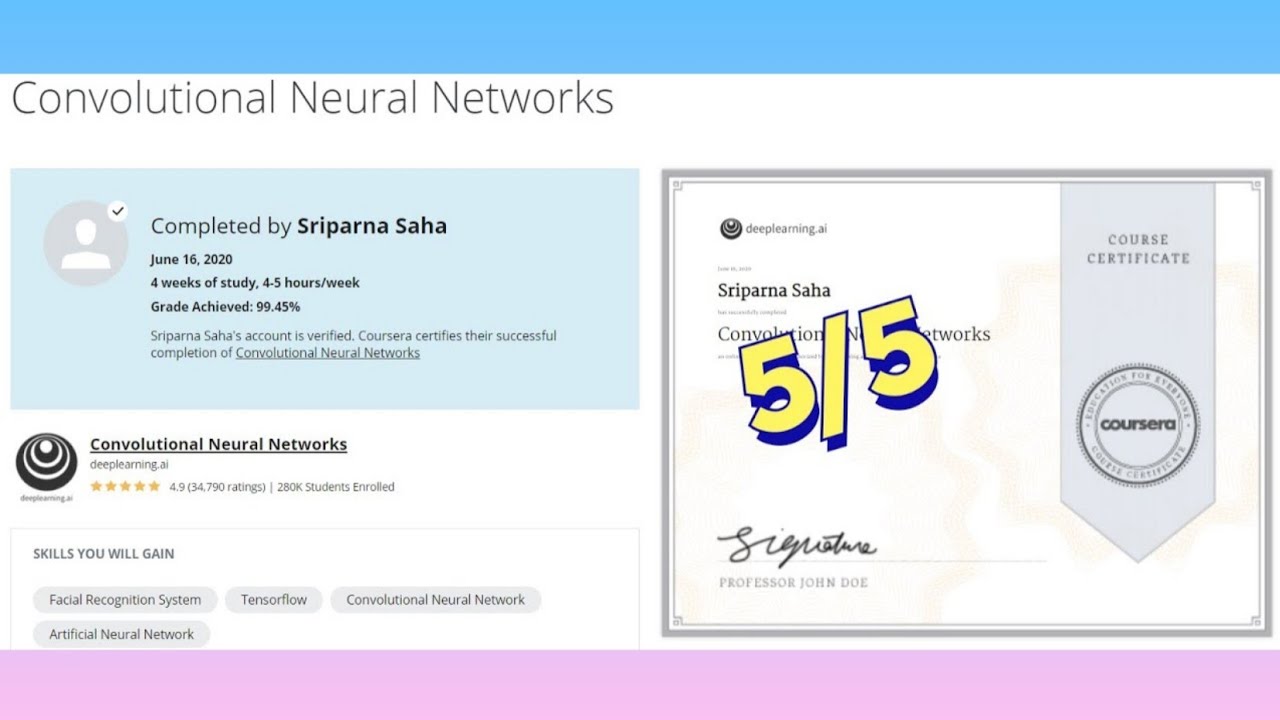Click the SKILLS YOU WILL GAIN heading
Viewport: 1280px width, 720px height.
click(104, 554)
